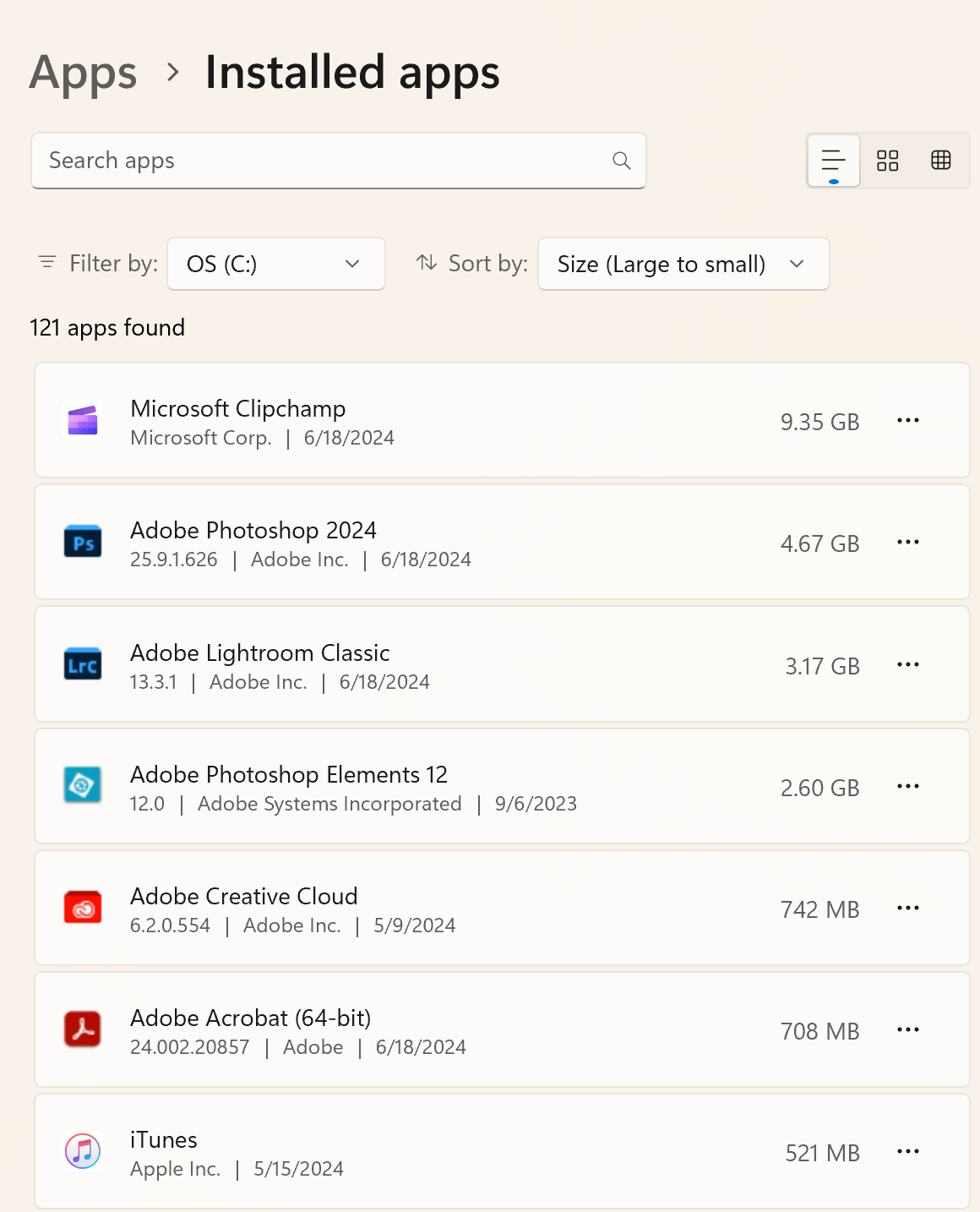The image size is (980, 1212).
Task: Open more options for Photoshop Elements 12
Action: click(x=908, y=787)
